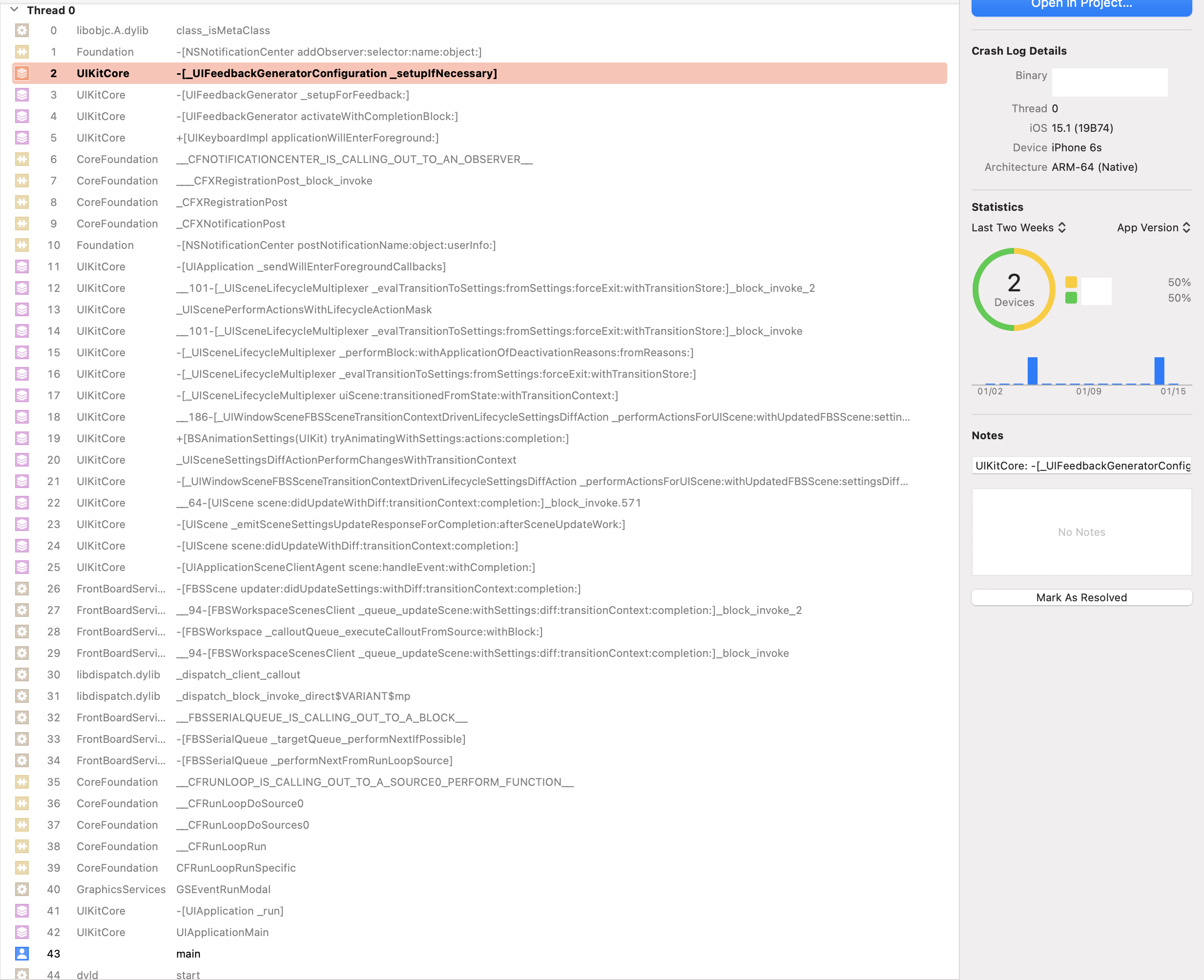
Task: Click the Open in Project button
Action: 1081,6
